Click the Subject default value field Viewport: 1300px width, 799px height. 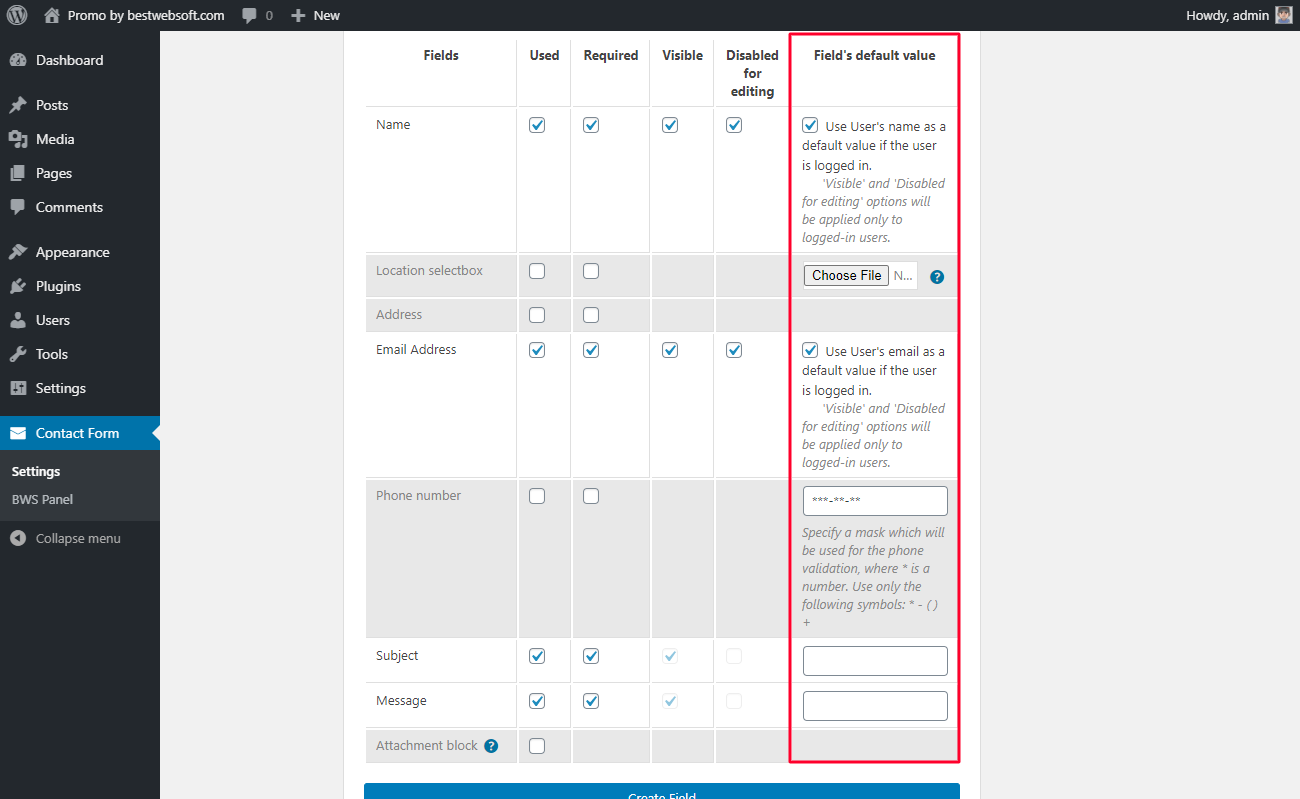pos(875,661)
